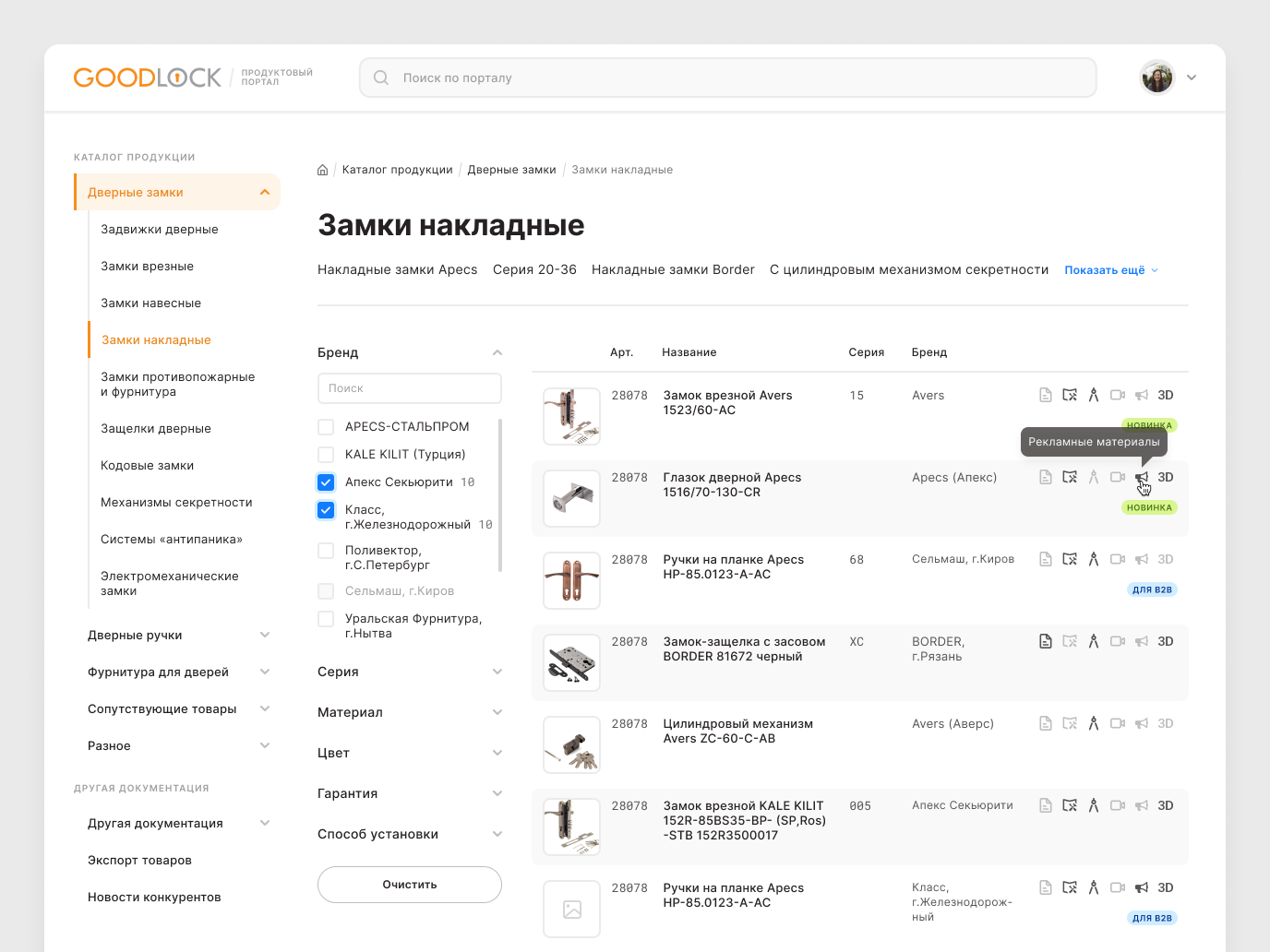Image resolution: width=1270 pixels, height=952 pixels.
Task: Check the KALE KILIT (Турция) checkbox
Action: tap(326, 455)
